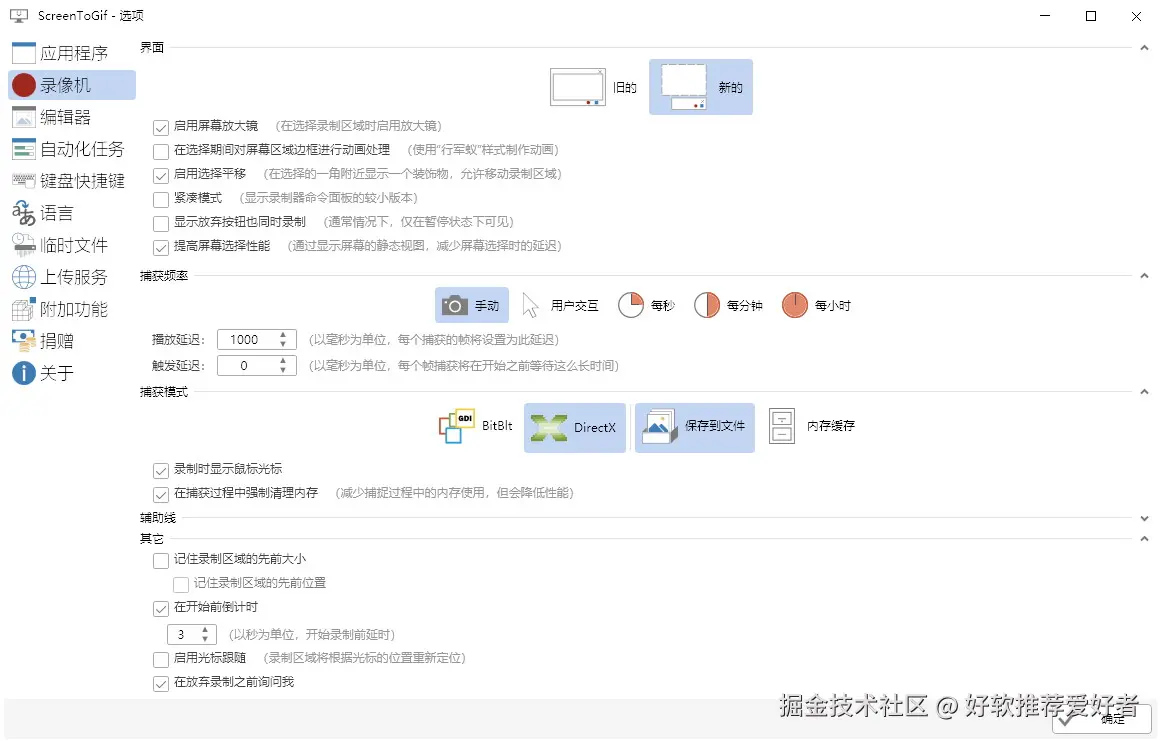Select the 每秒 per-second clock icon
Image resolution: width=1161 pixels, height=741 pixels.
[631, 305]
